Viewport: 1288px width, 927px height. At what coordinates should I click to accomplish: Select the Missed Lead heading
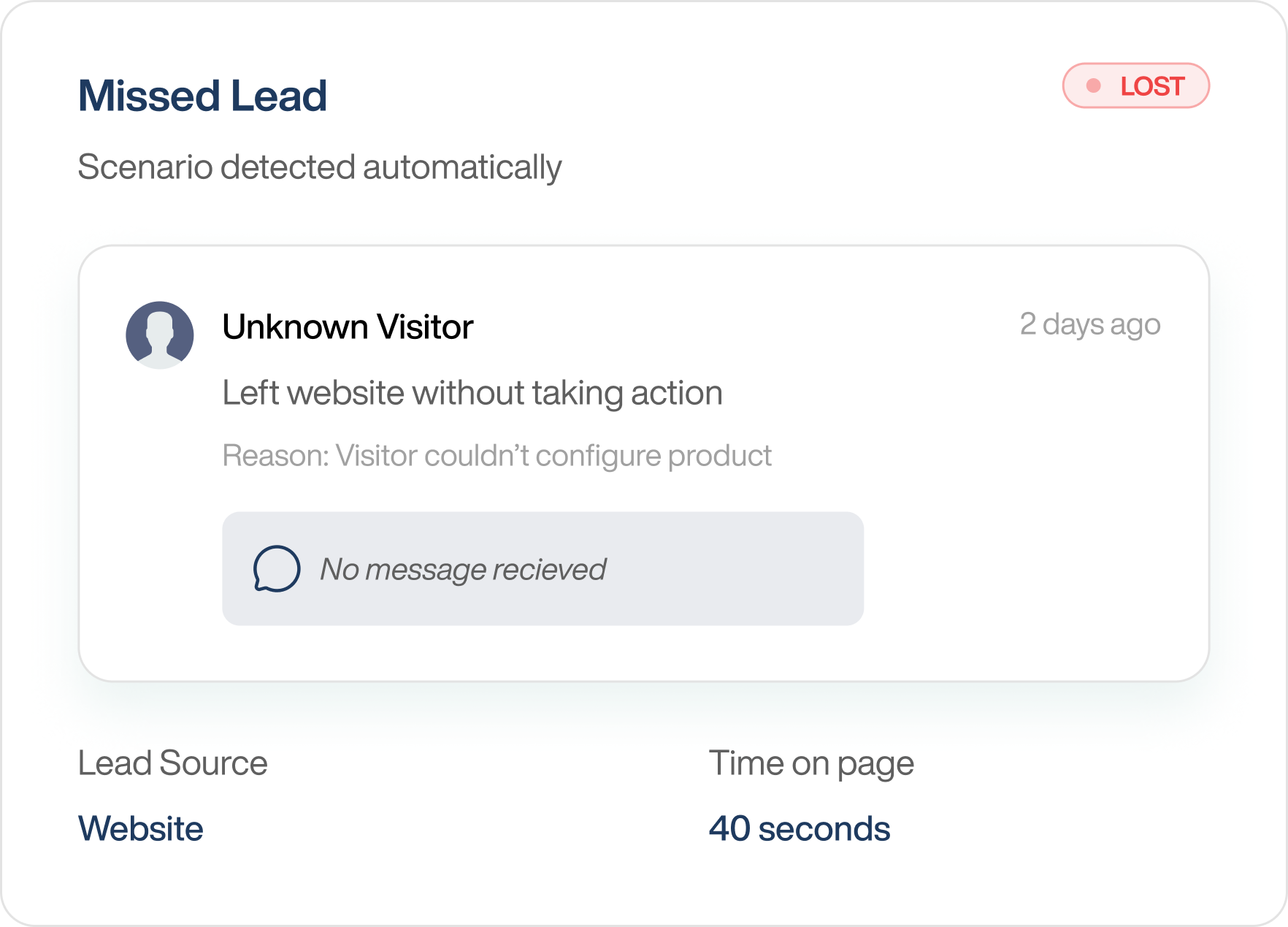(202, 96)
